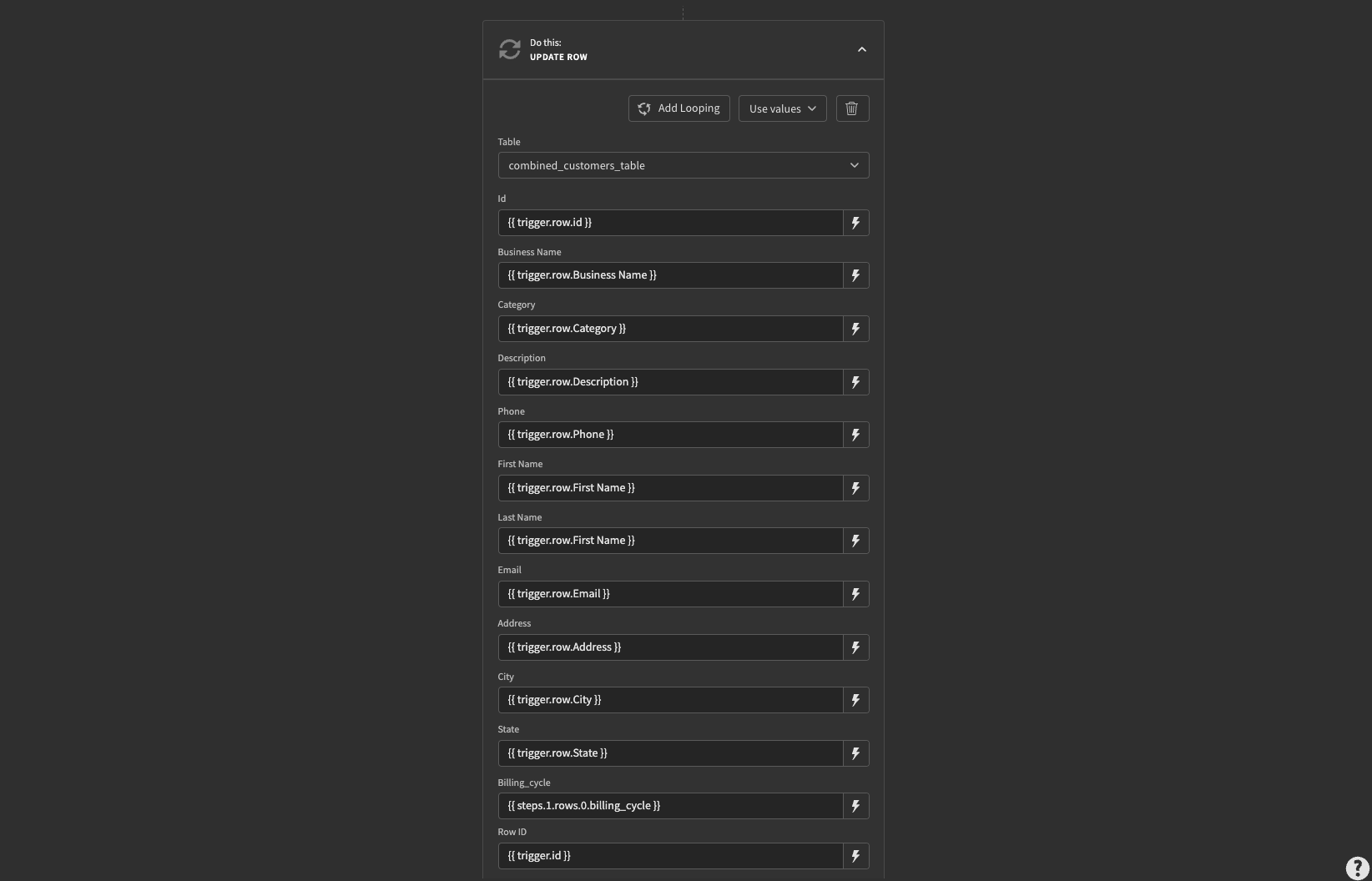Click the binding bolt next to Category
The image size is (1372, 881).
(x=855, y=329)
